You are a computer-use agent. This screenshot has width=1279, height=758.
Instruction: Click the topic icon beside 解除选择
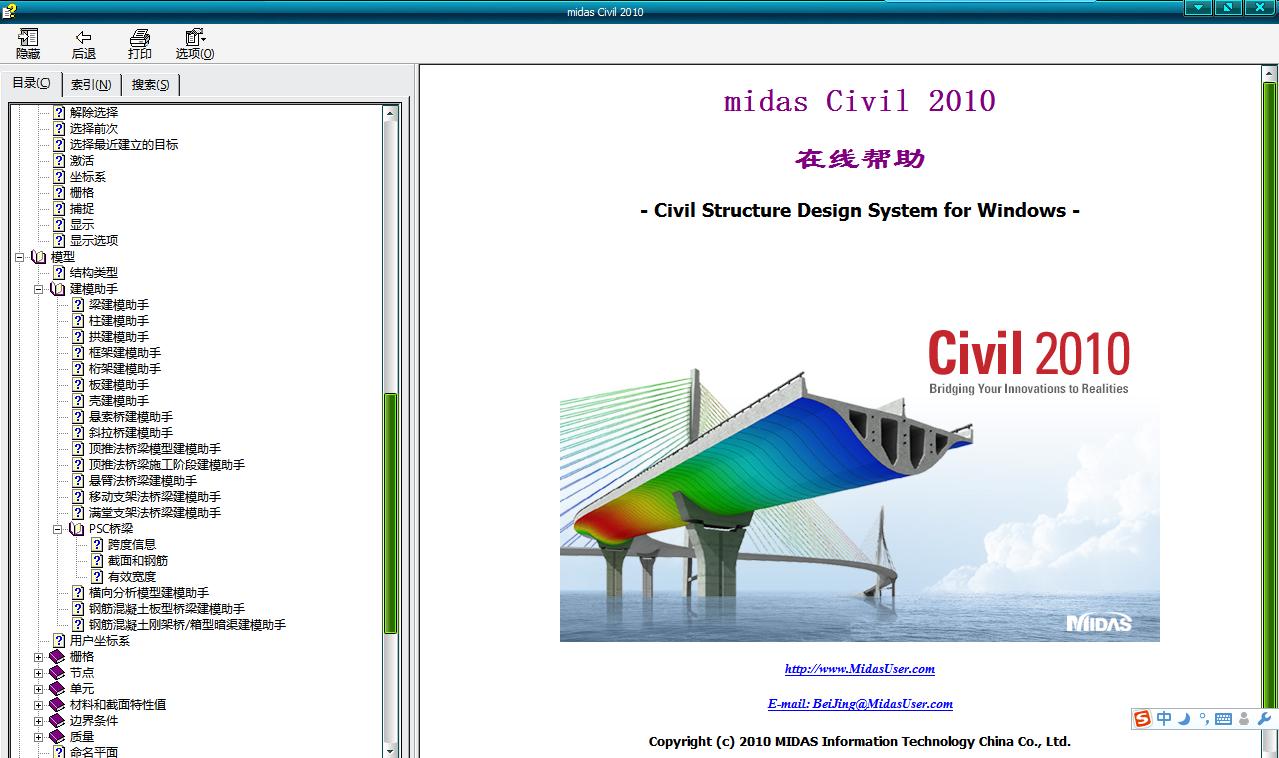coord(59,113)
